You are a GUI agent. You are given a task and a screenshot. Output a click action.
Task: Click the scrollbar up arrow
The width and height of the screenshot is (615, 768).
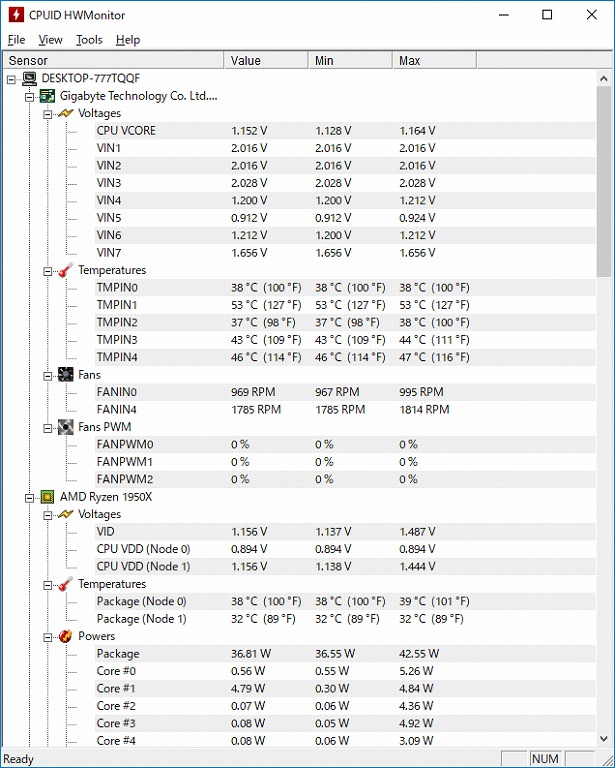pos(603,78)
